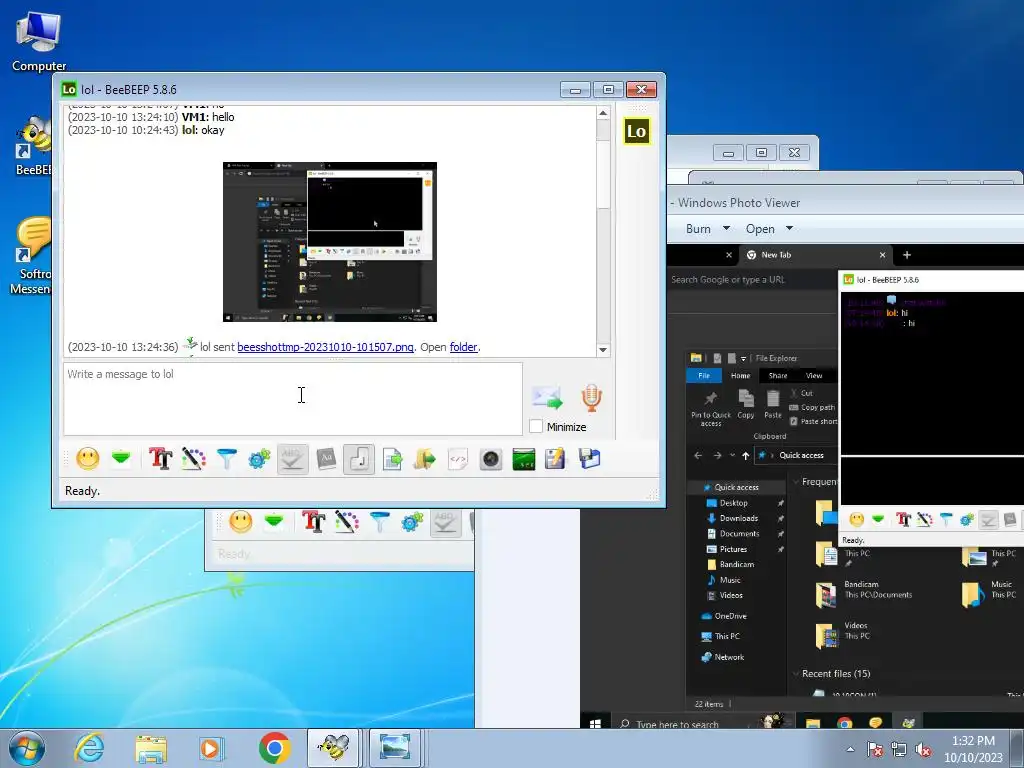Open the beesshottmp-20231010-101507.png link

click(325, 347)
